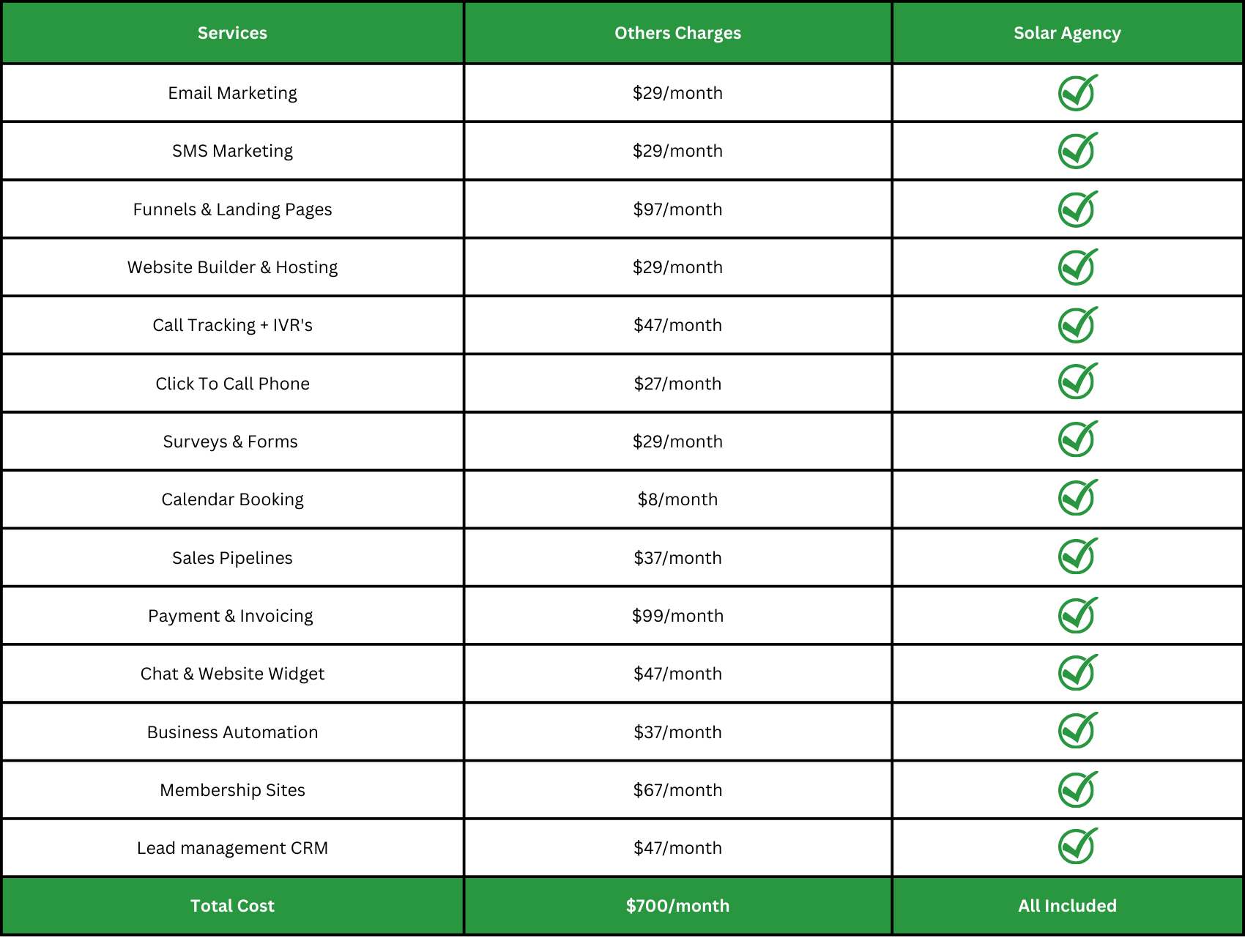Click the Surveys & Forms checkmark icon
1245x952 pixels.
coord(1077,439)
